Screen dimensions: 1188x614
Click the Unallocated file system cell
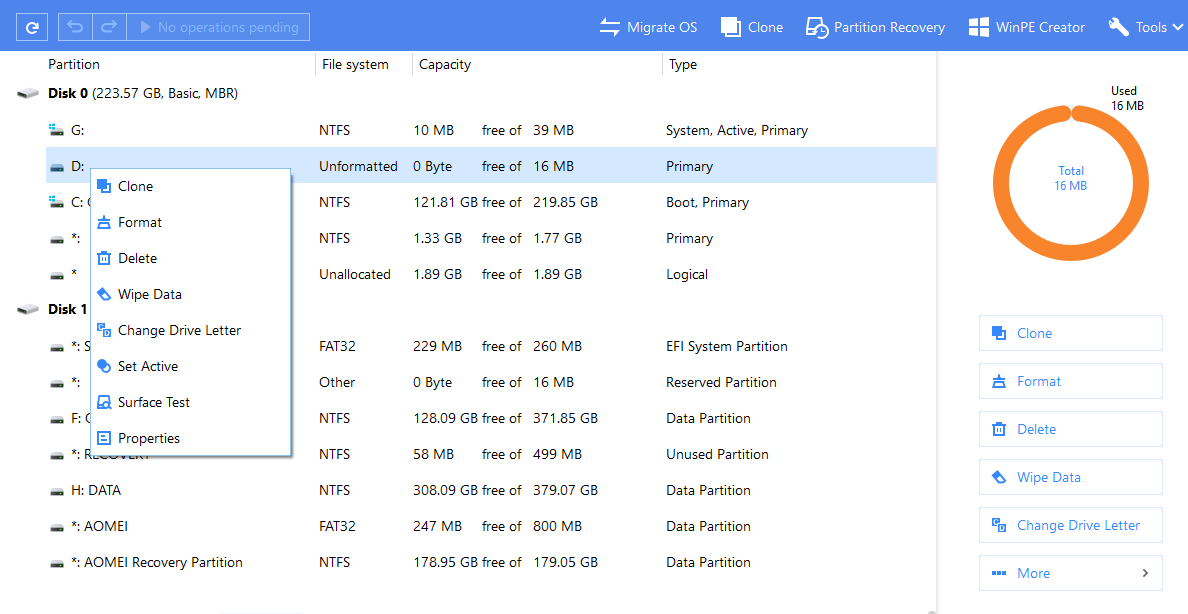(355, 274)
